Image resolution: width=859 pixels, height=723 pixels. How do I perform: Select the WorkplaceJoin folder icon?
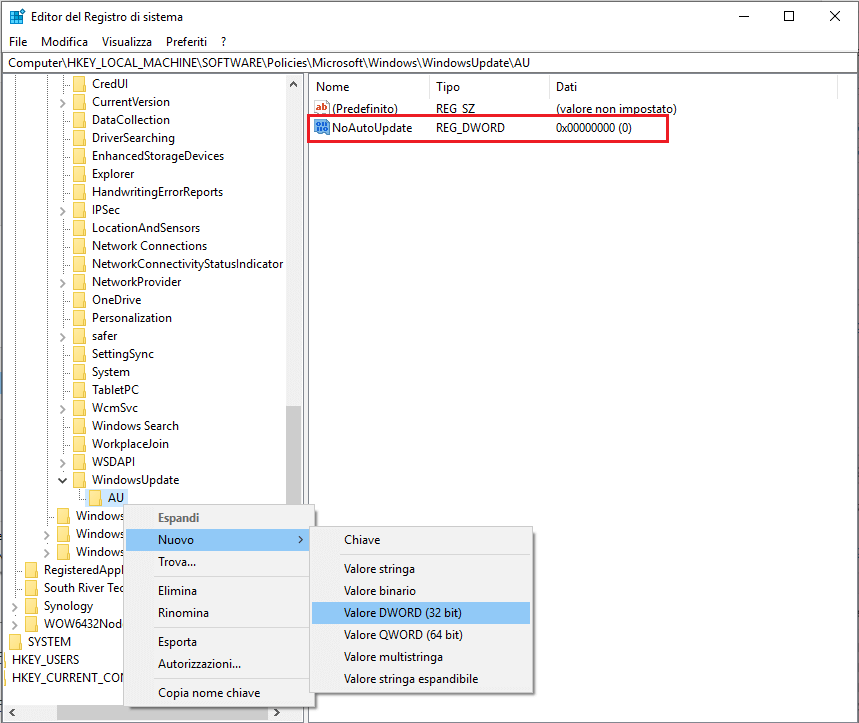click(x=79, y=444)
